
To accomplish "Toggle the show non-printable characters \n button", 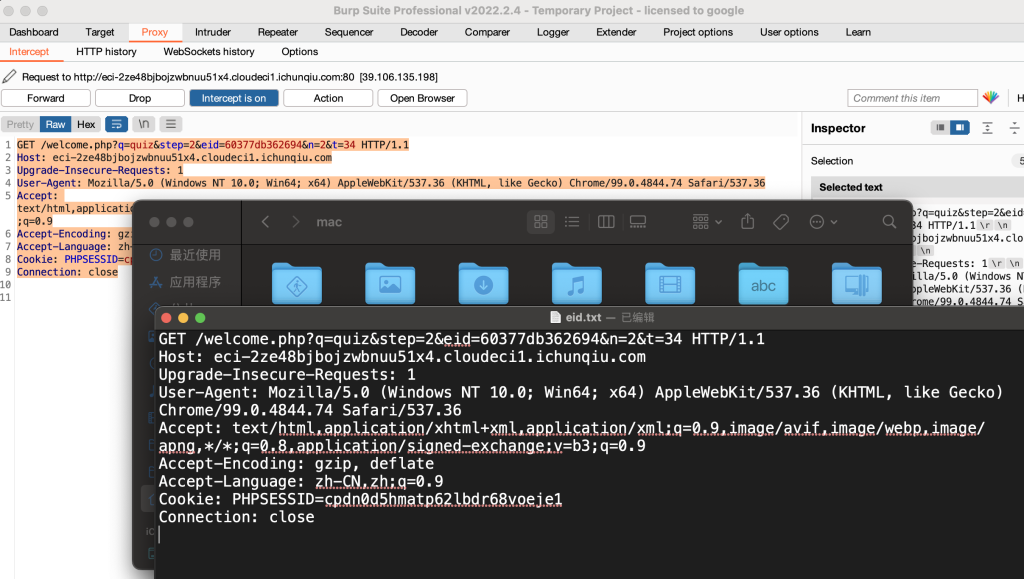I will click(x=144, y=124).
